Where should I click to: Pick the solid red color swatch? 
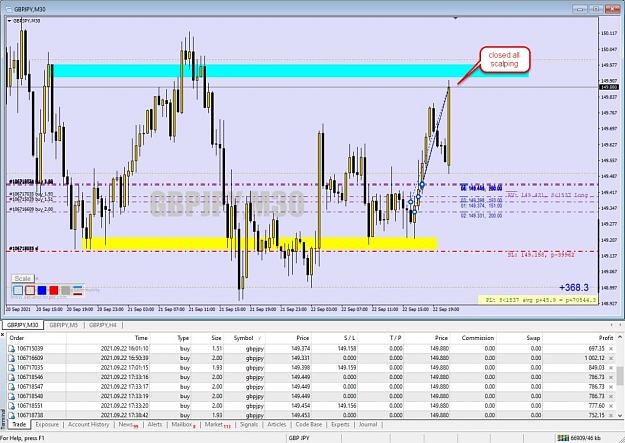[x=54, y=290]
